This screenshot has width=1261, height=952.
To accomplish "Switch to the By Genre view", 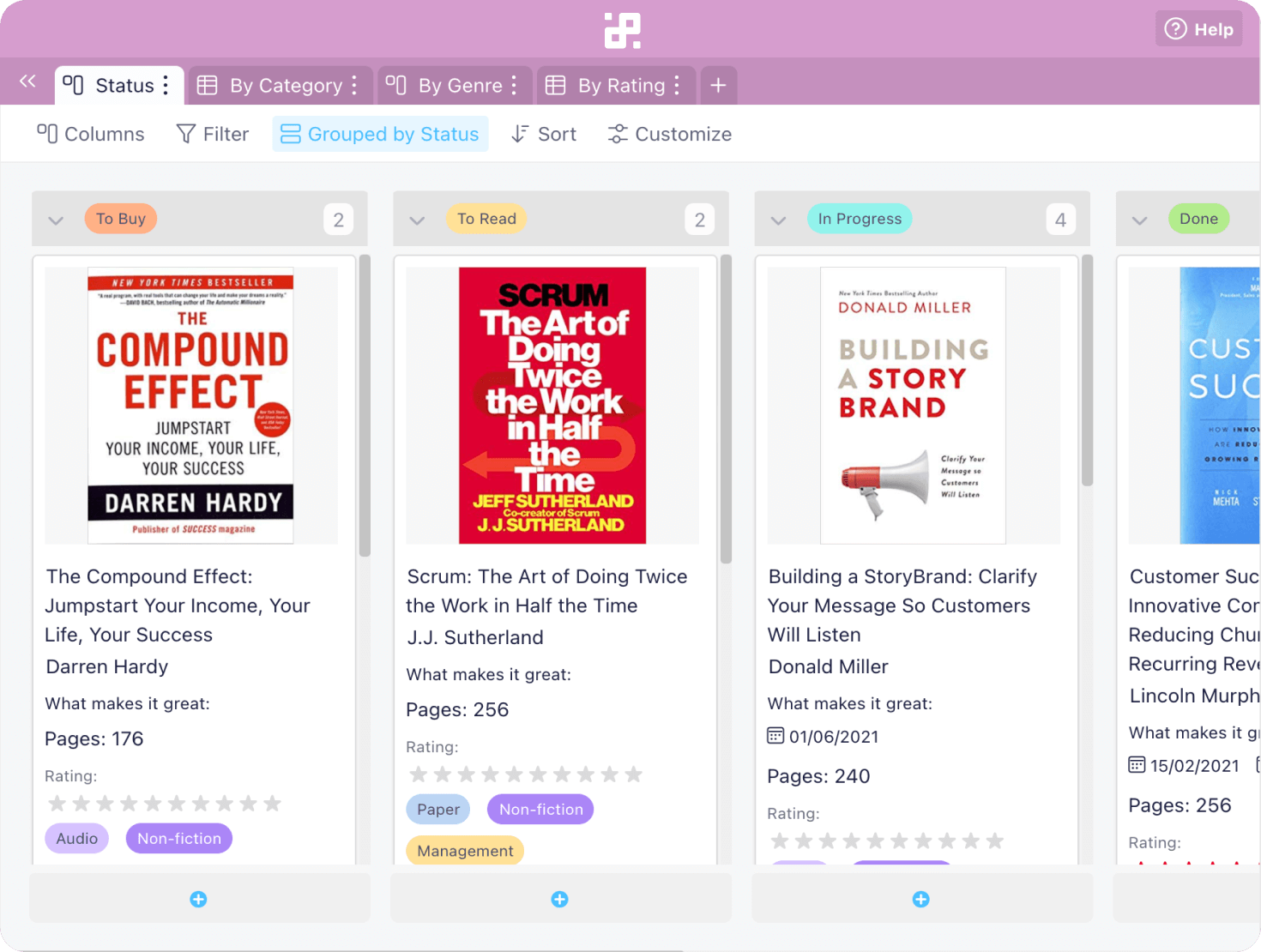I will (460, 85).
